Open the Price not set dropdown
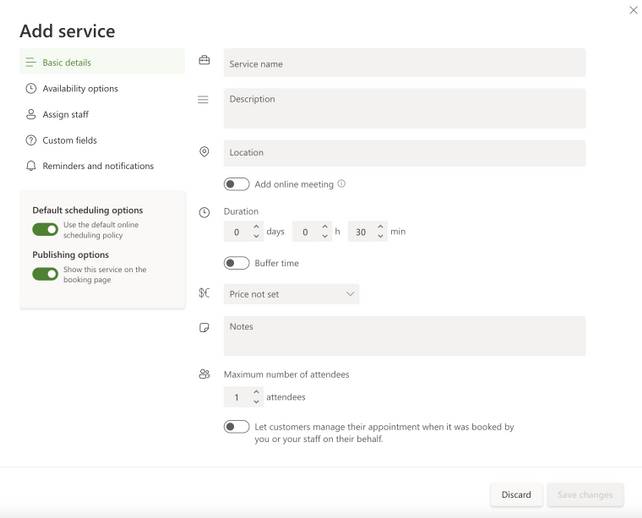Image resolution: width=642 pixels, height=518 pixels. (x=291, y=294)
